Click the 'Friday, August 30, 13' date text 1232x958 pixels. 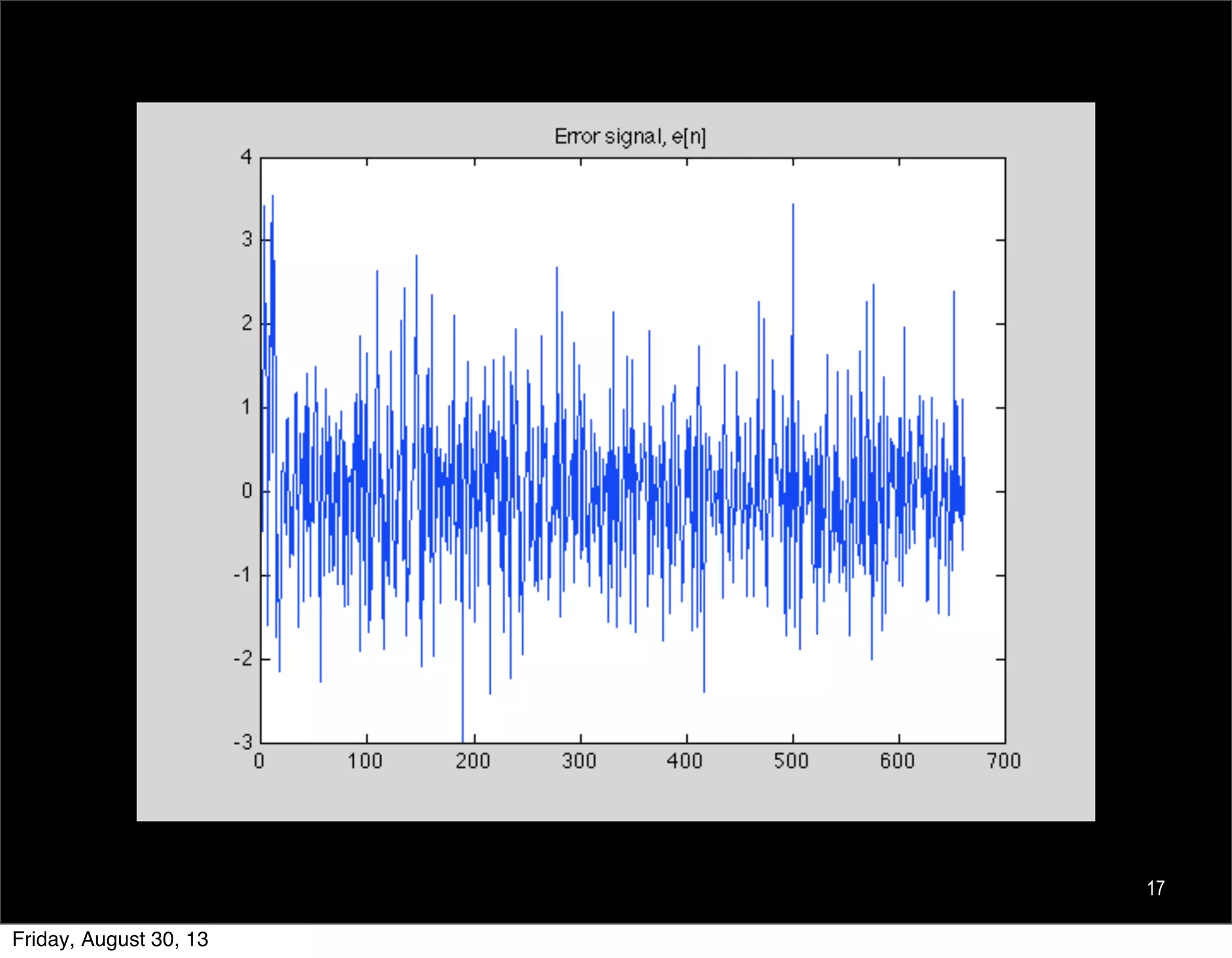tap(110, 939)
